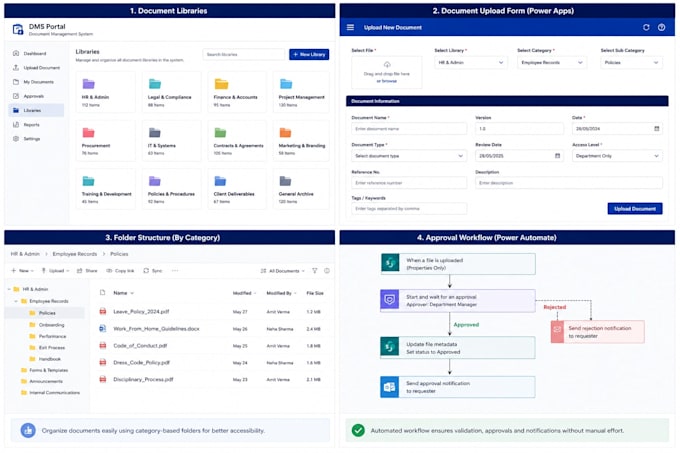Image resolution: width=680 pixels, height=453 pixels.
Task: Click the Document Name input field
Action: pos(409,129)
